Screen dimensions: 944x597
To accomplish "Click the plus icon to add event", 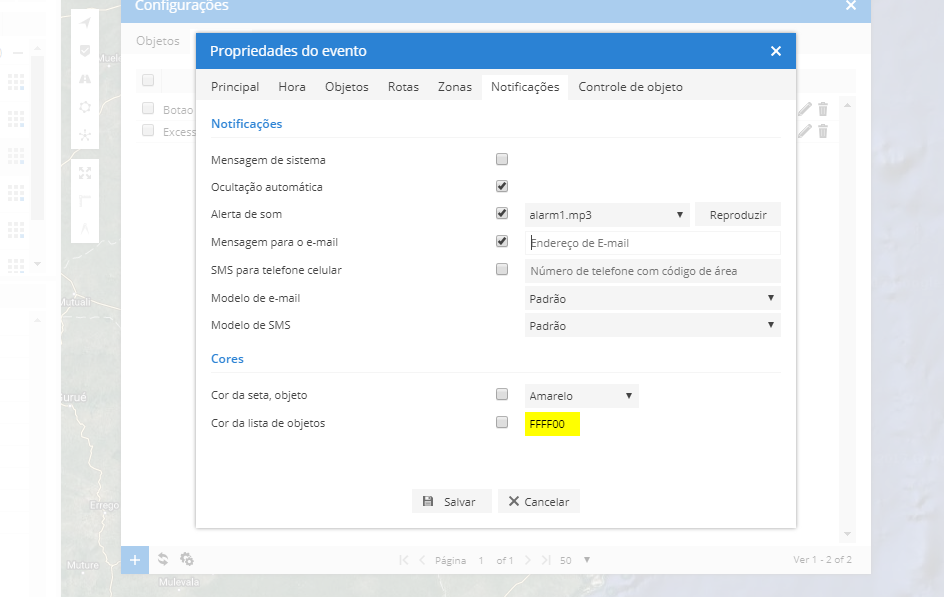I will [135, 559].
